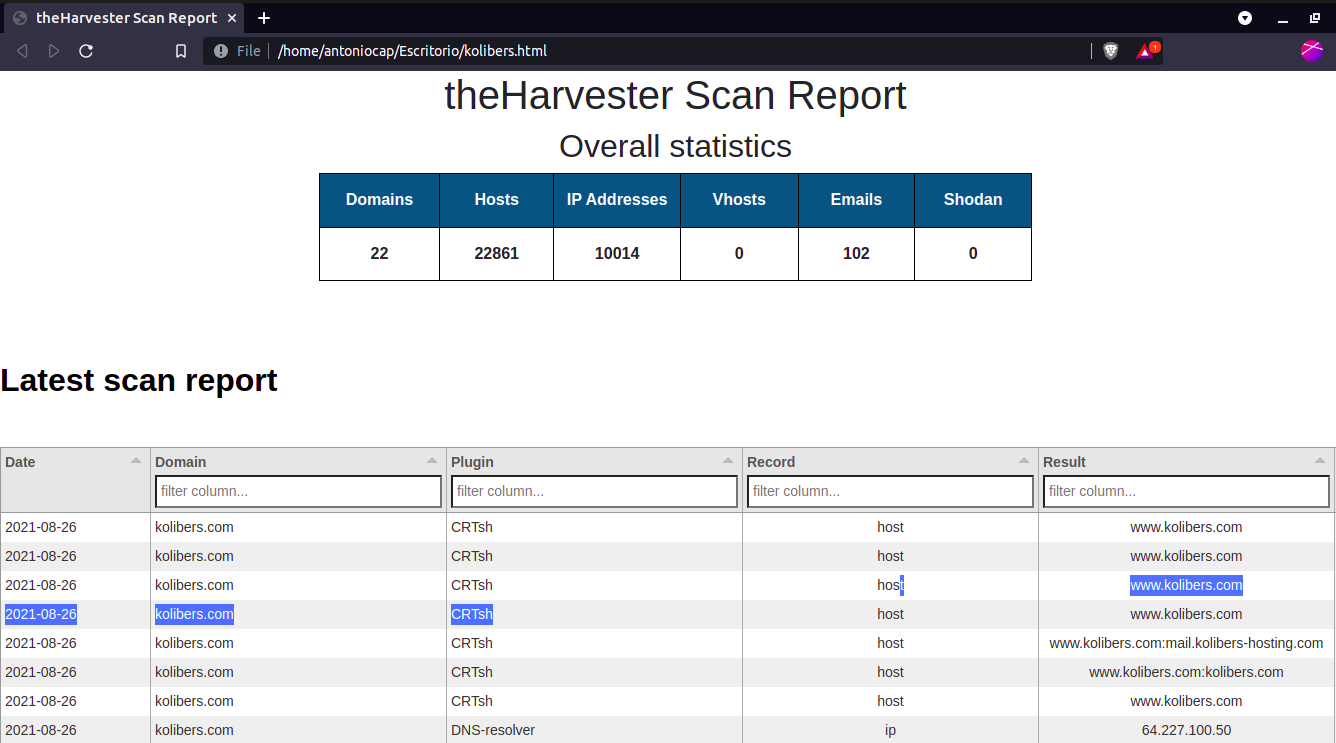
Task: Sort table by Record column arrow
Action: pyautogui.click(x=1024, y=461)
